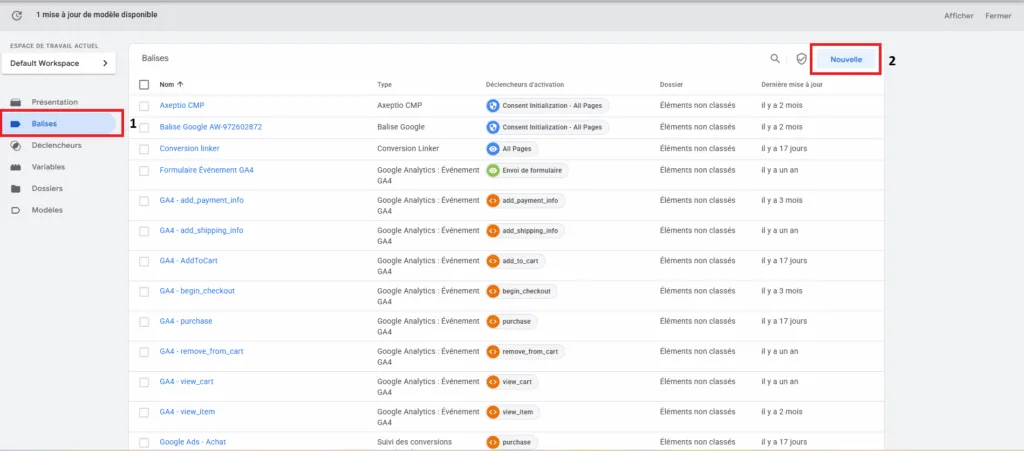
Task: Click Fermer to dismiss update banner
Action: [998, 16]
